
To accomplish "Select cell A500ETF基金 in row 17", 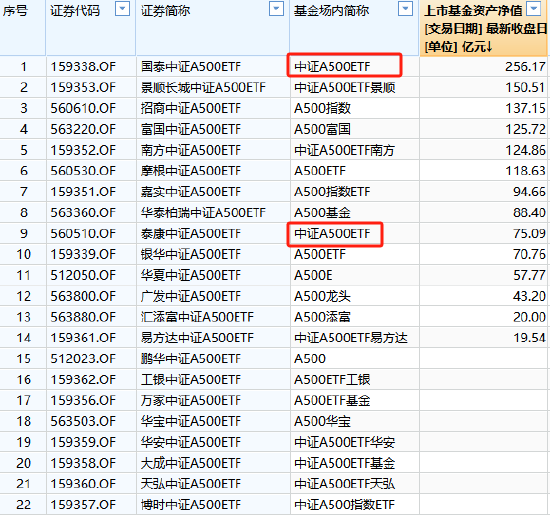I will point(355,401).
